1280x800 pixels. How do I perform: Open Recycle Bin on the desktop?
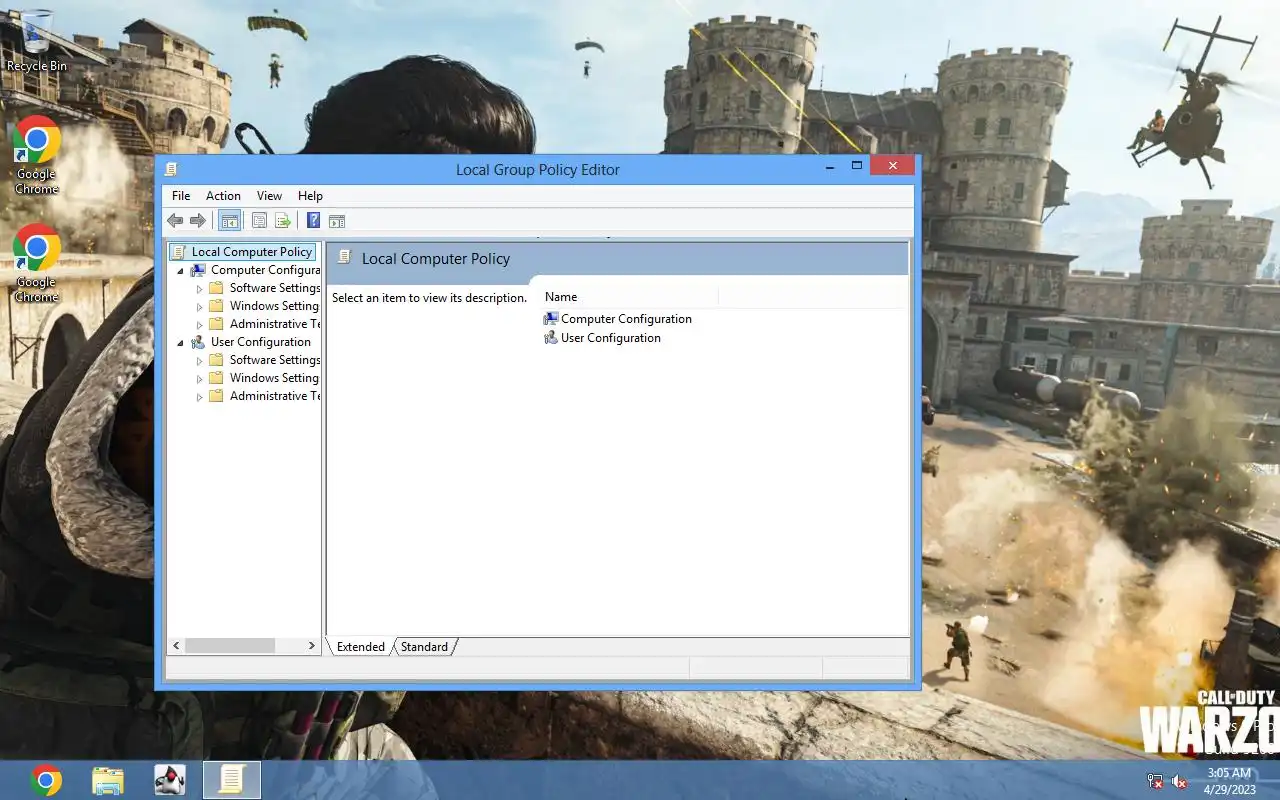(37, 41)
